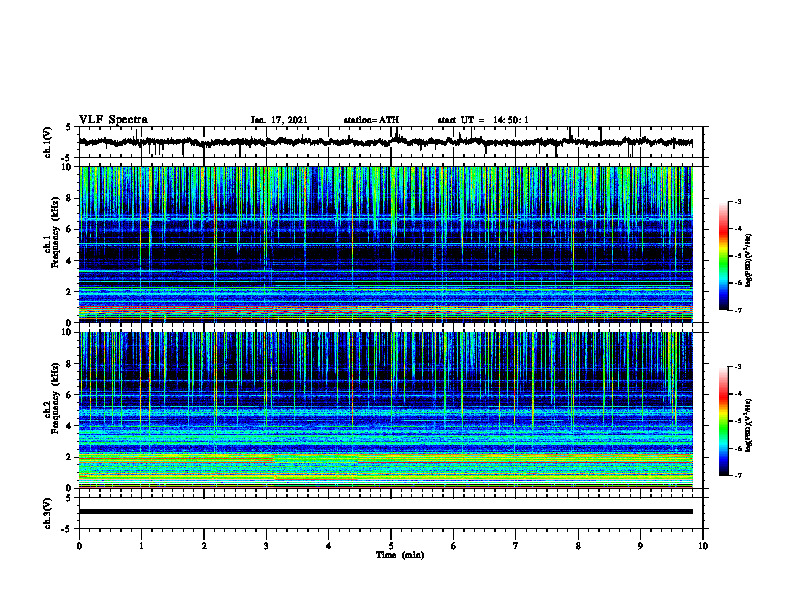Click time axis tick label "9"
The image size is (792, 612).
[x=640, y=546]
